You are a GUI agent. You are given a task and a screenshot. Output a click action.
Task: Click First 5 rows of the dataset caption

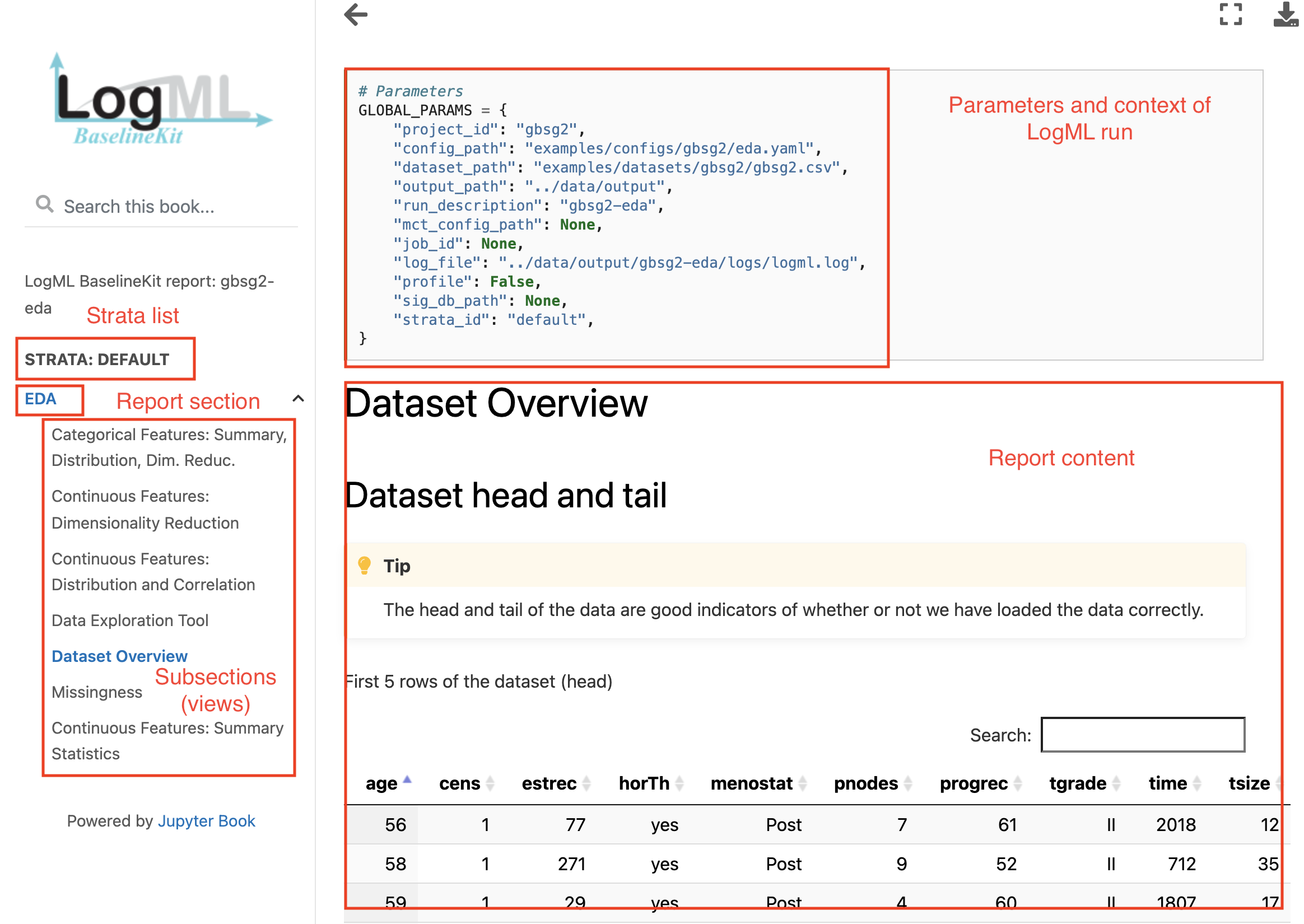click(478, 681)
